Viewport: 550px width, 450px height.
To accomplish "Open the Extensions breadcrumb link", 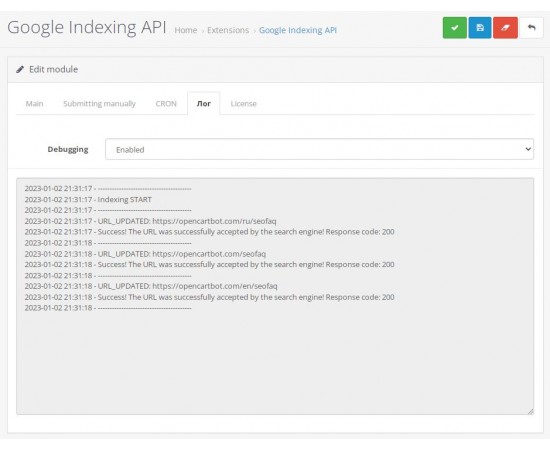I will tap(228, 30).
